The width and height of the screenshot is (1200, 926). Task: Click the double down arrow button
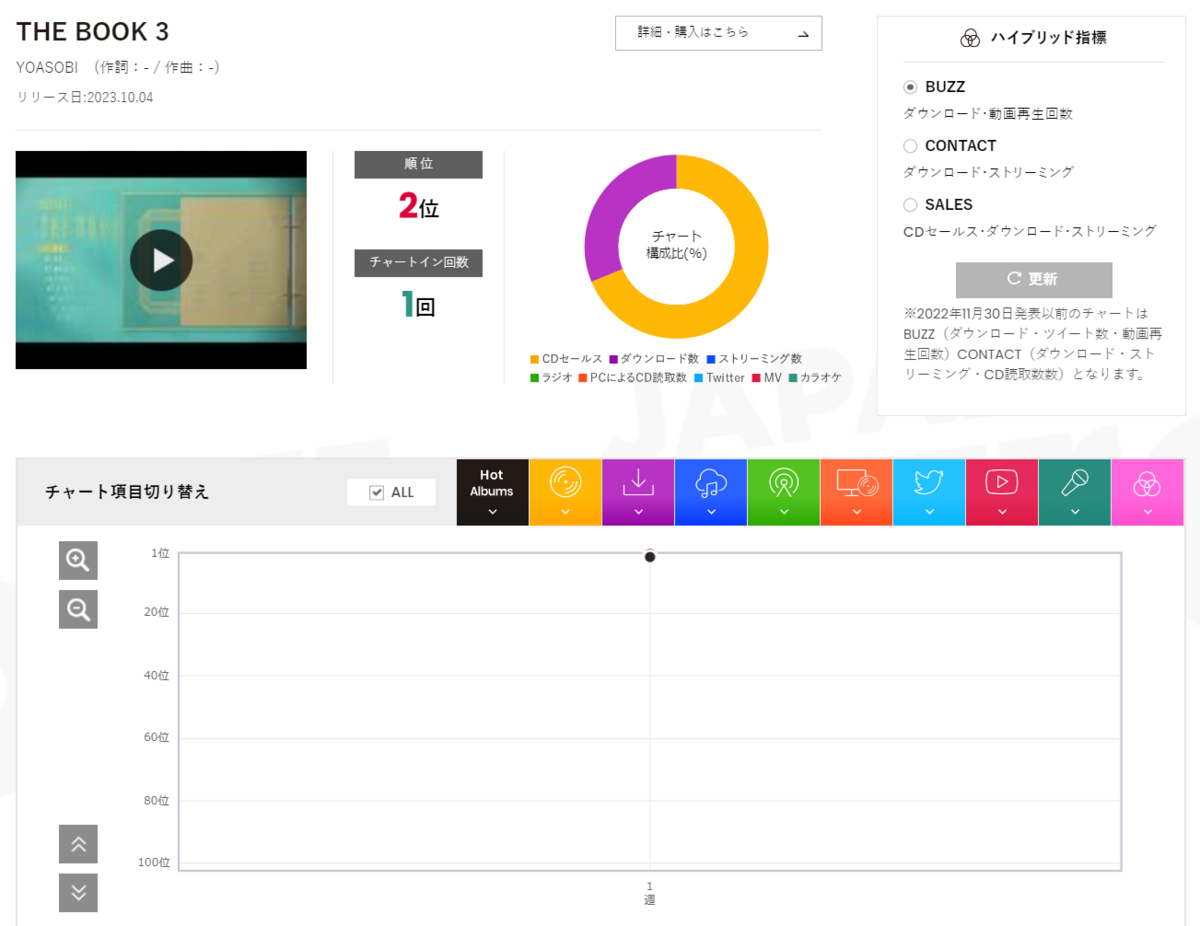78,893
